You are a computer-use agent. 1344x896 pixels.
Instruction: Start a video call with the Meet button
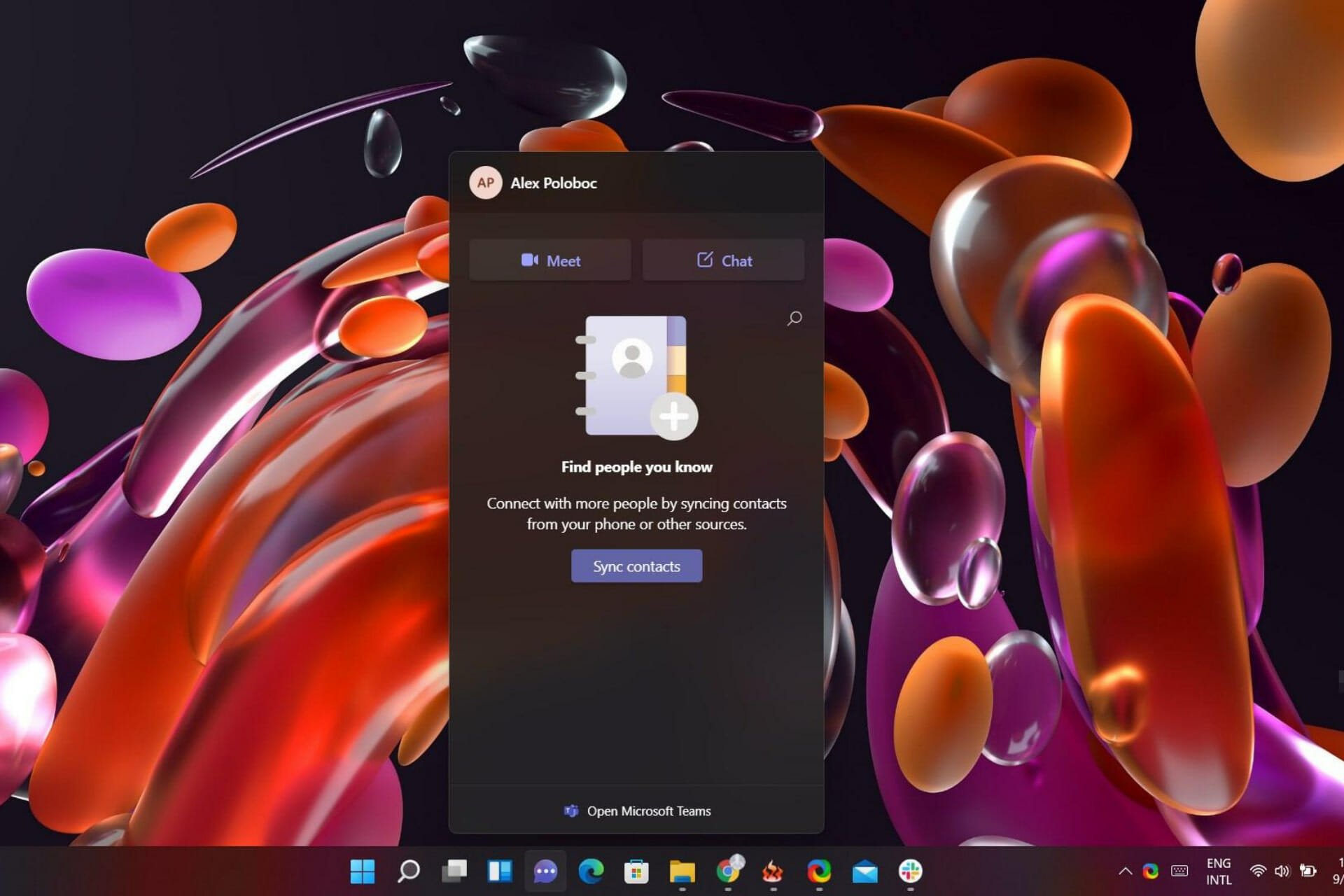(x=550, y=260)
